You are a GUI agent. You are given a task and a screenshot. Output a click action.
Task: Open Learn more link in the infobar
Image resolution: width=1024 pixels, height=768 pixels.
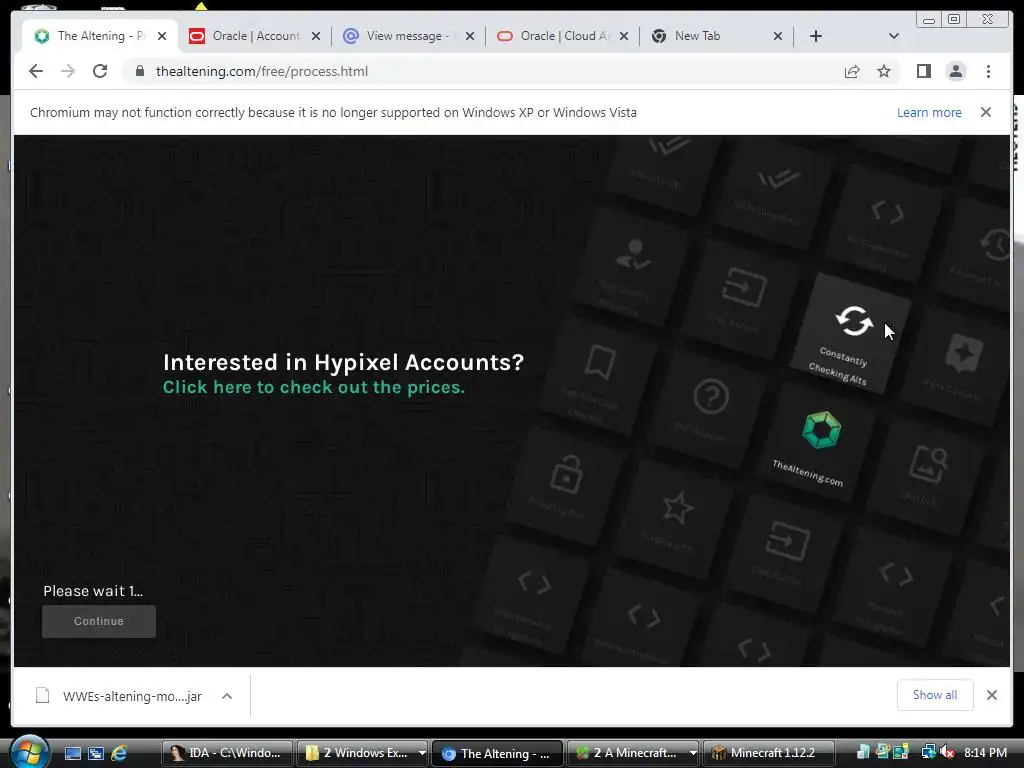point(929,112)
